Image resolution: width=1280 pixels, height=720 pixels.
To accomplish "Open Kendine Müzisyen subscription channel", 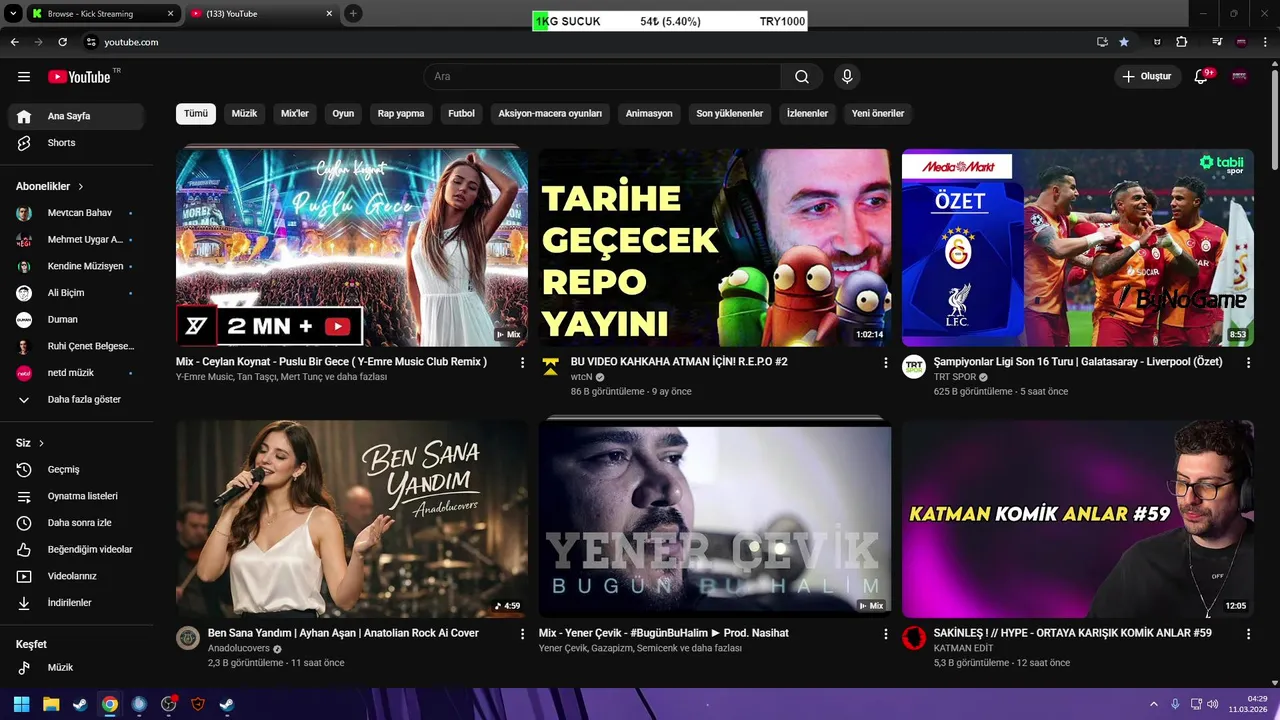I will point(76,266).
